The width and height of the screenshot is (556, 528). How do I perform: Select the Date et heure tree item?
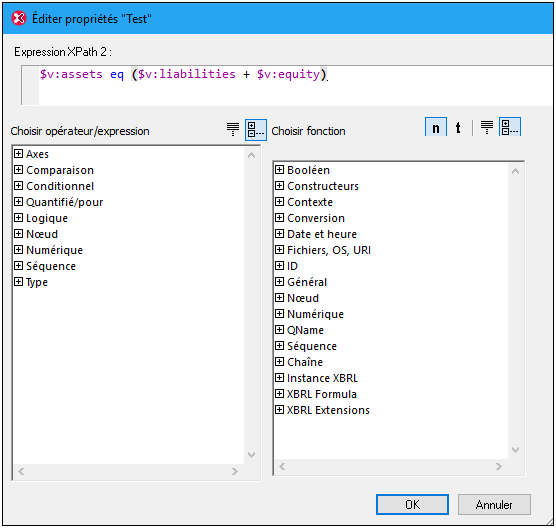click(x=322, y=234)
